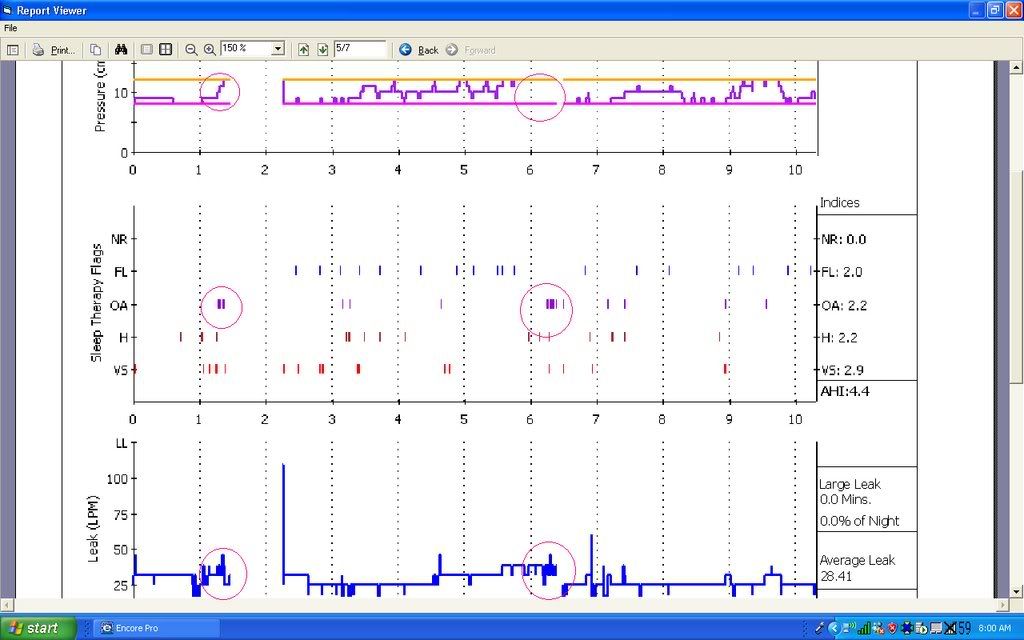Click the Large Leak label

(850, 485)
